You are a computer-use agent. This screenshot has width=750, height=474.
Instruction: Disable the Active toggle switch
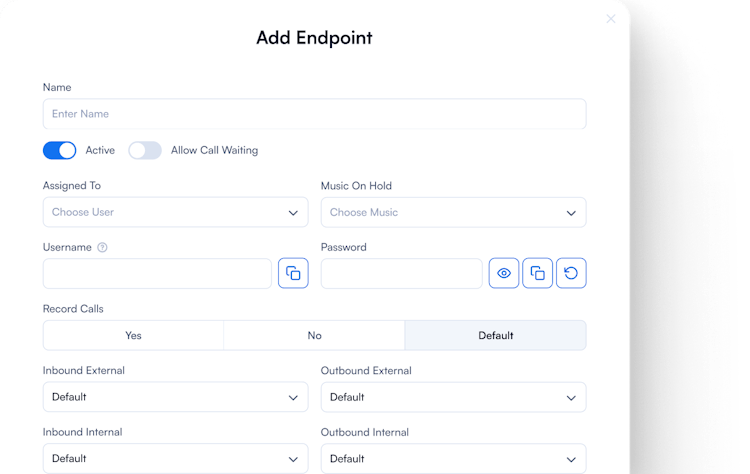pyautogui.click(x=60, y=150)
